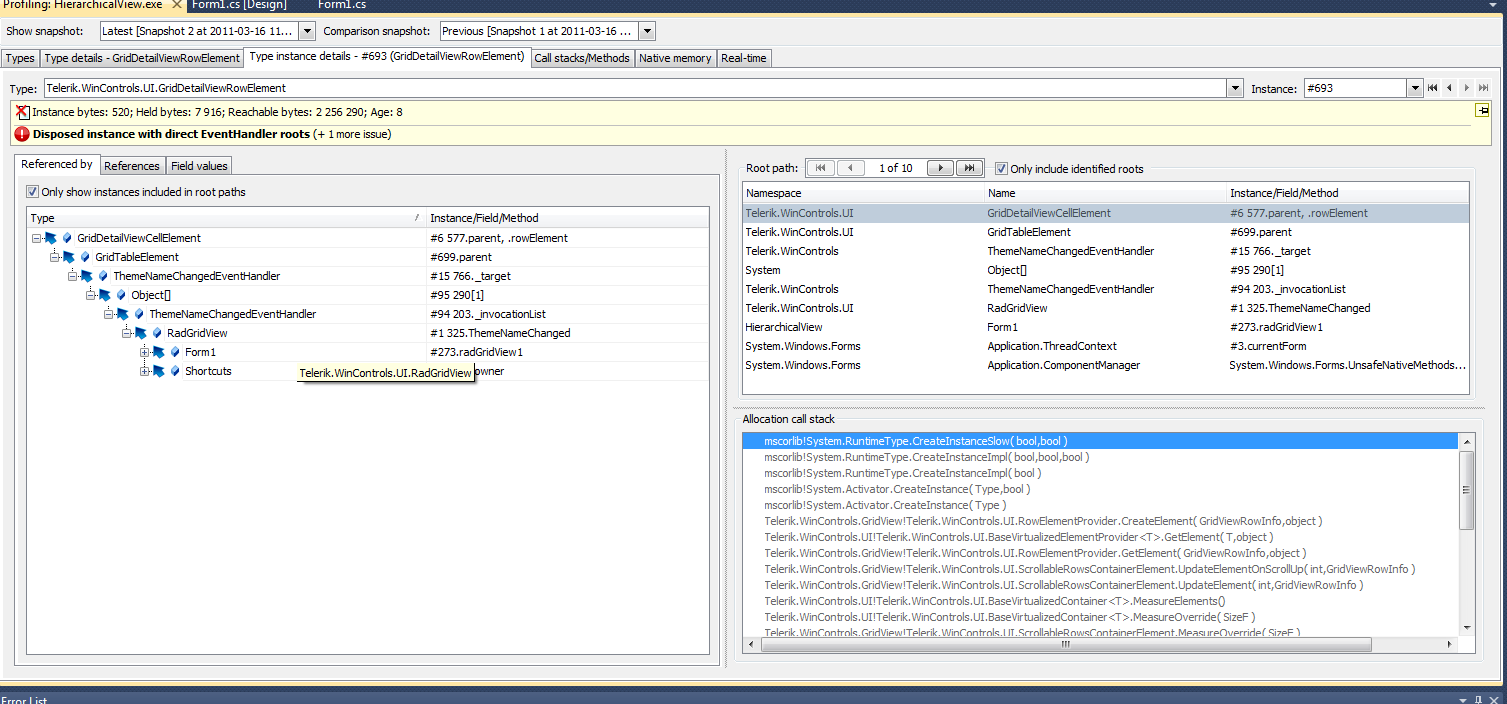Open the Show snapshot dropdown
Viewport: 1507px width, 704px height.
pos(307,32)
